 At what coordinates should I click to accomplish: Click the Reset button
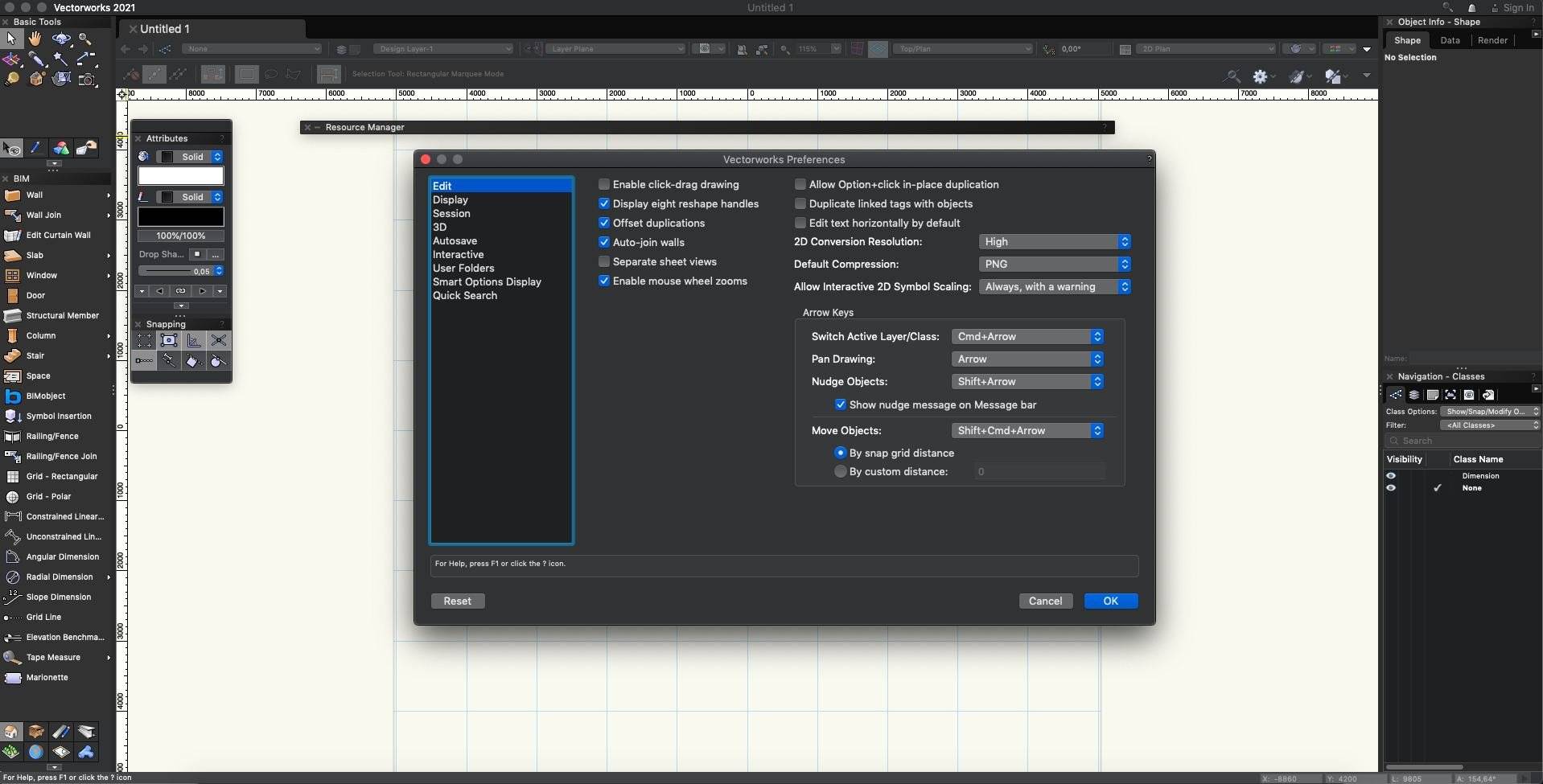click(x=457, y=601)
